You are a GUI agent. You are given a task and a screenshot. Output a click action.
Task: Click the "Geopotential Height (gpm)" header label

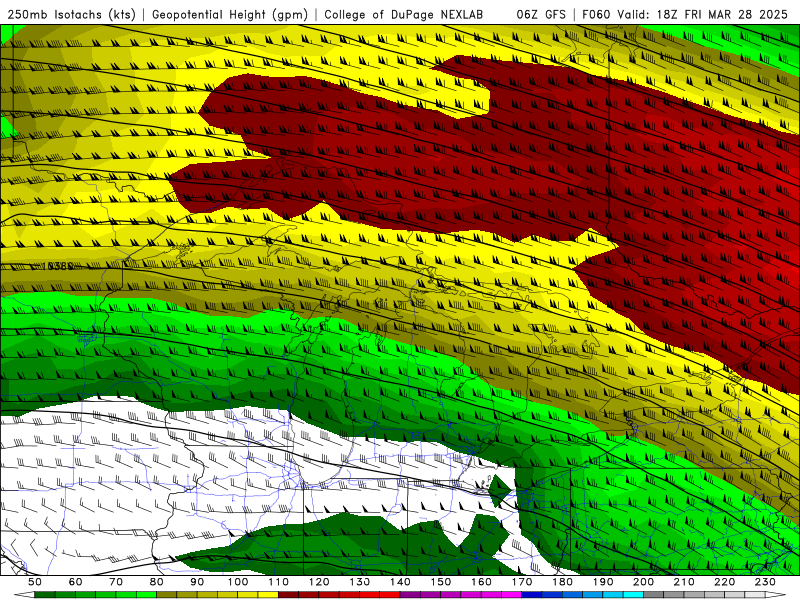coord(230,14)
